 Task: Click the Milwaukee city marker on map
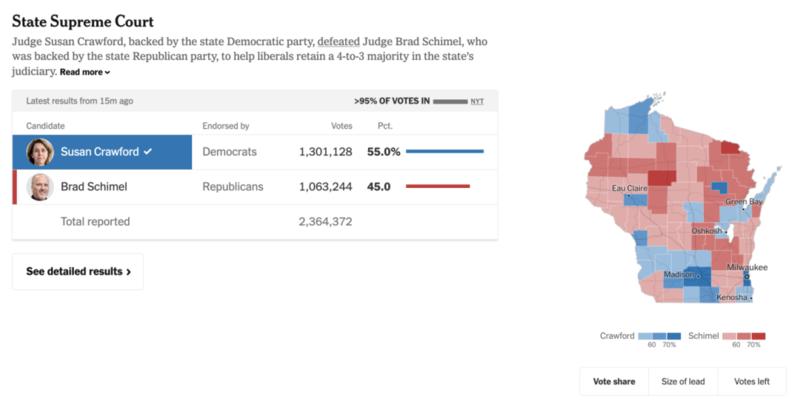pyautogui.click(x=746, y=277)
